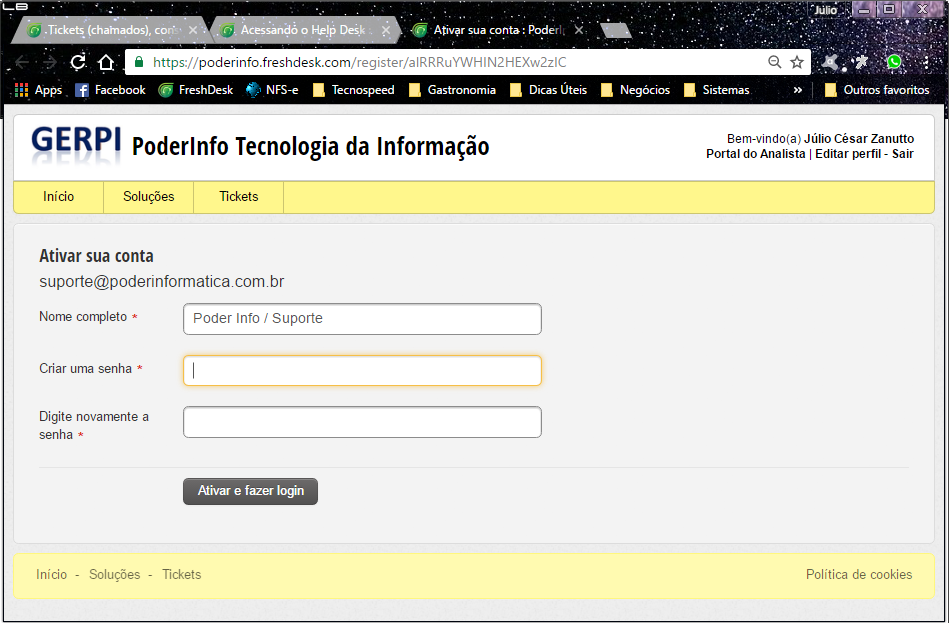
Task: Open the Facebook bookmark
Action: click(110, 90)
